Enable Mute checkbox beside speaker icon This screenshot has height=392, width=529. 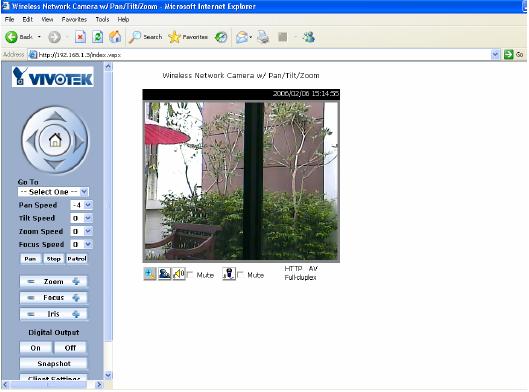(x=190, y=275)
